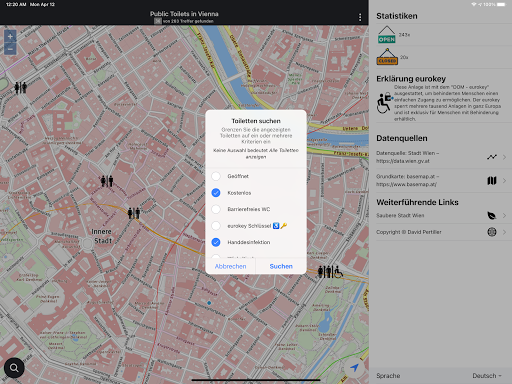Toggle the partially visible checkbox below Handdesinfektion
Viewport: 512px width, 384px height.
point(216,257)
